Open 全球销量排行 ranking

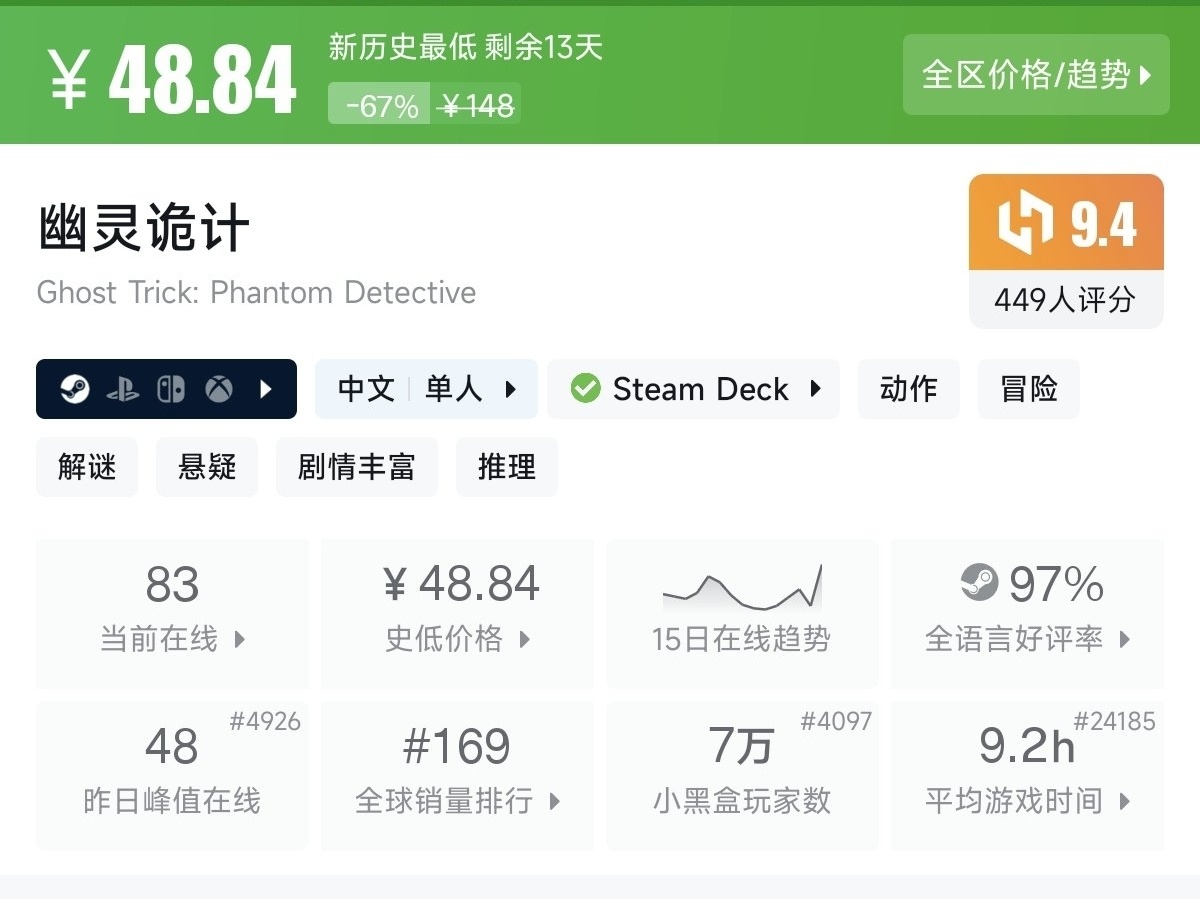[457, 774]
